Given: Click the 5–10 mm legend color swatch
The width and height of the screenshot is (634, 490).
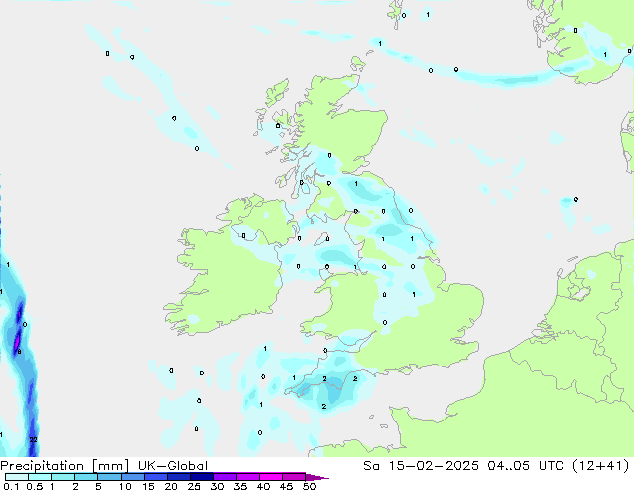Looking at the screenshot, I should point(109,477).
